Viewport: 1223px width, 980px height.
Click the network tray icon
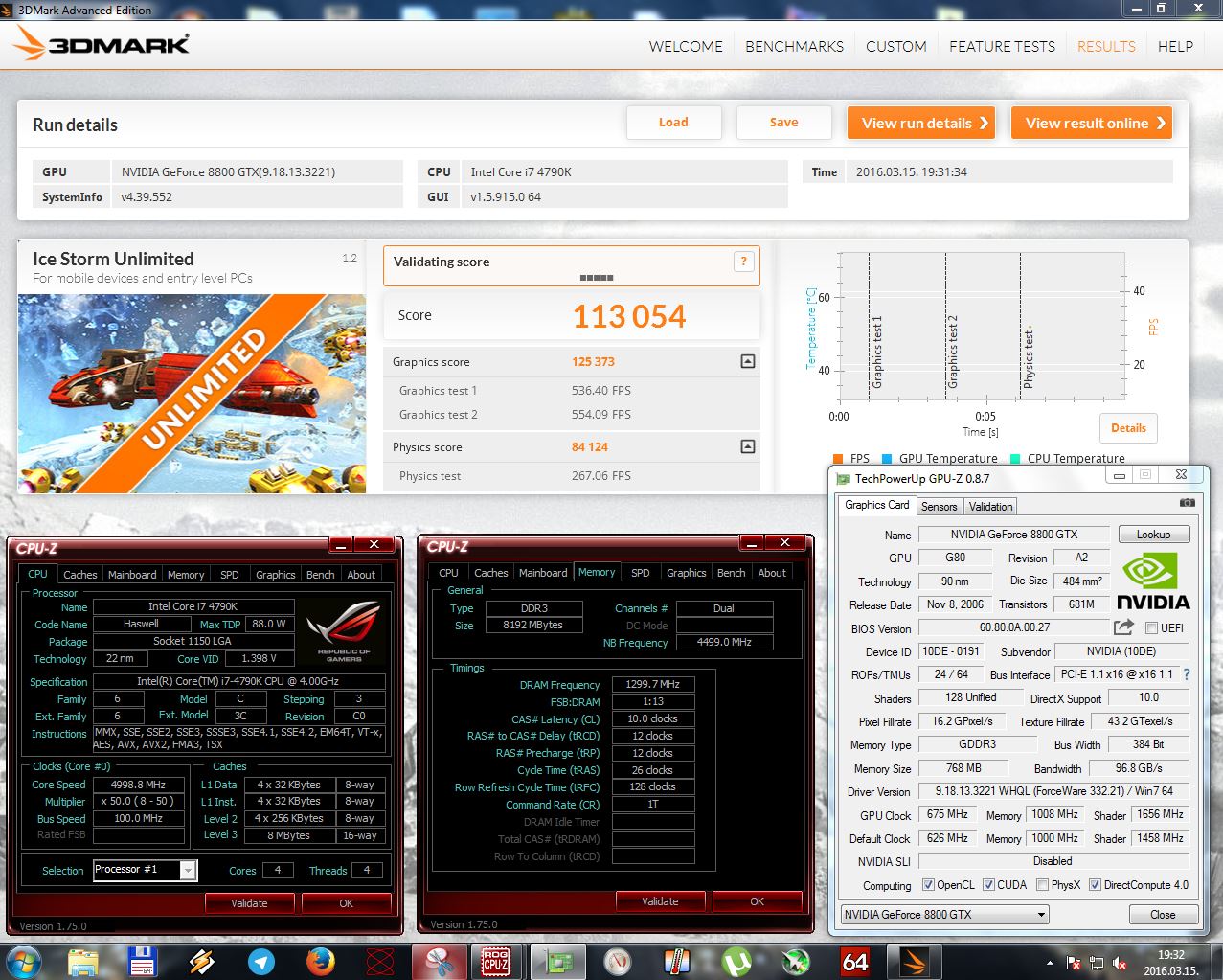tap(1096, 963)
